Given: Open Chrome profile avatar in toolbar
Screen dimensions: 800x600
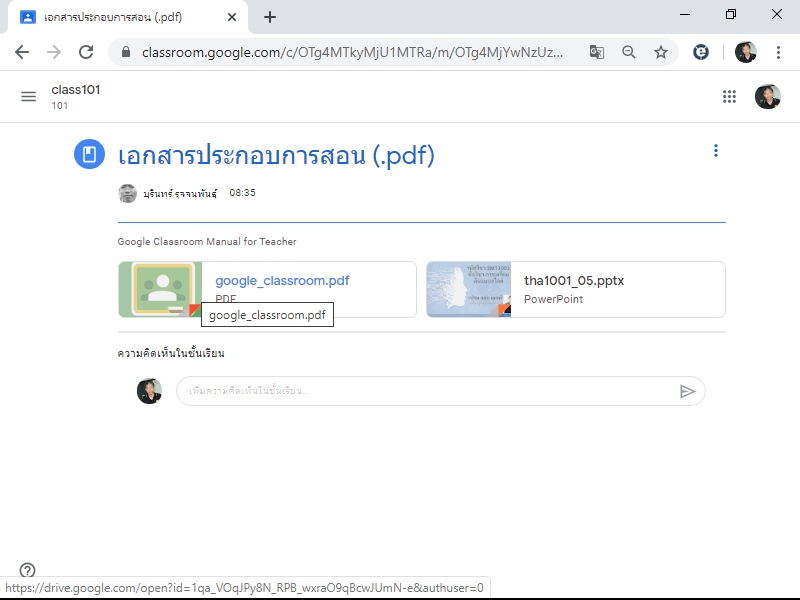Looking at the screenshot, I should [x=745, y=52].
